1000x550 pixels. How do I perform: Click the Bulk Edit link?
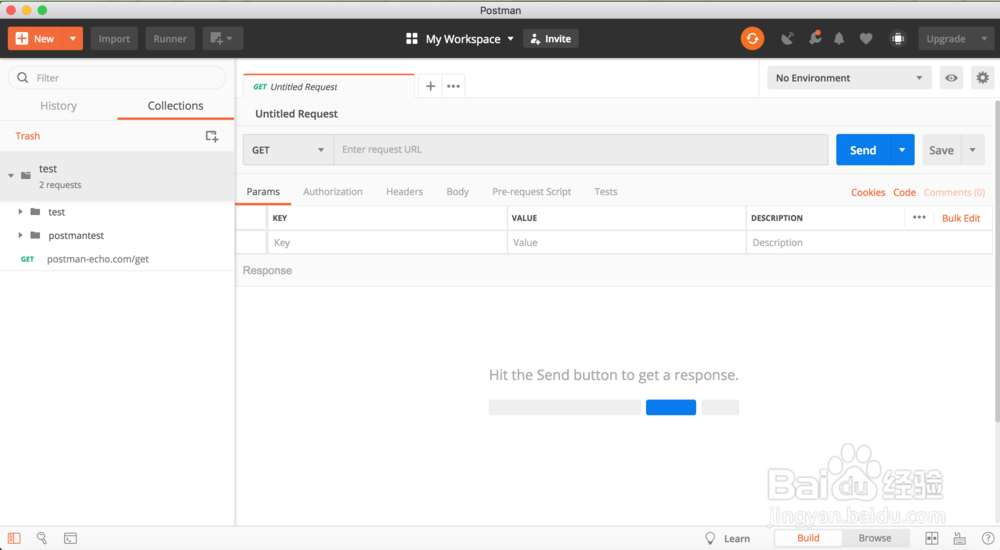(x=960, y=218)
